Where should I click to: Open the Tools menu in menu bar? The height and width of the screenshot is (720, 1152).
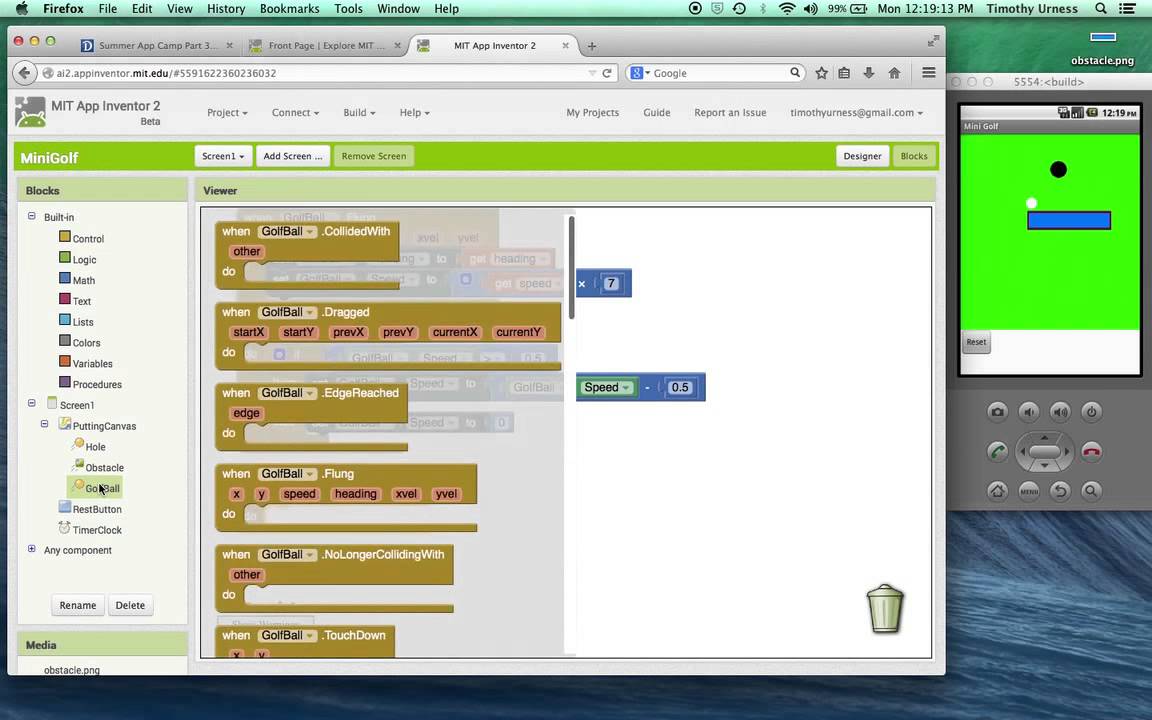[x=348, y=9]
